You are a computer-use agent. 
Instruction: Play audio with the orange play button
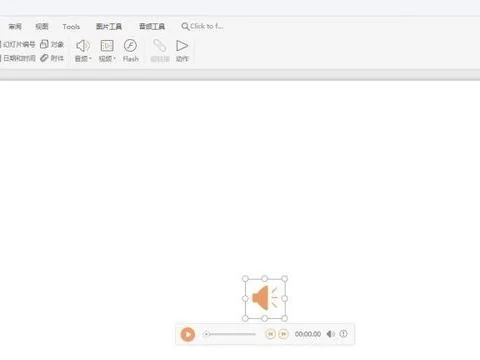click(188, 334)
